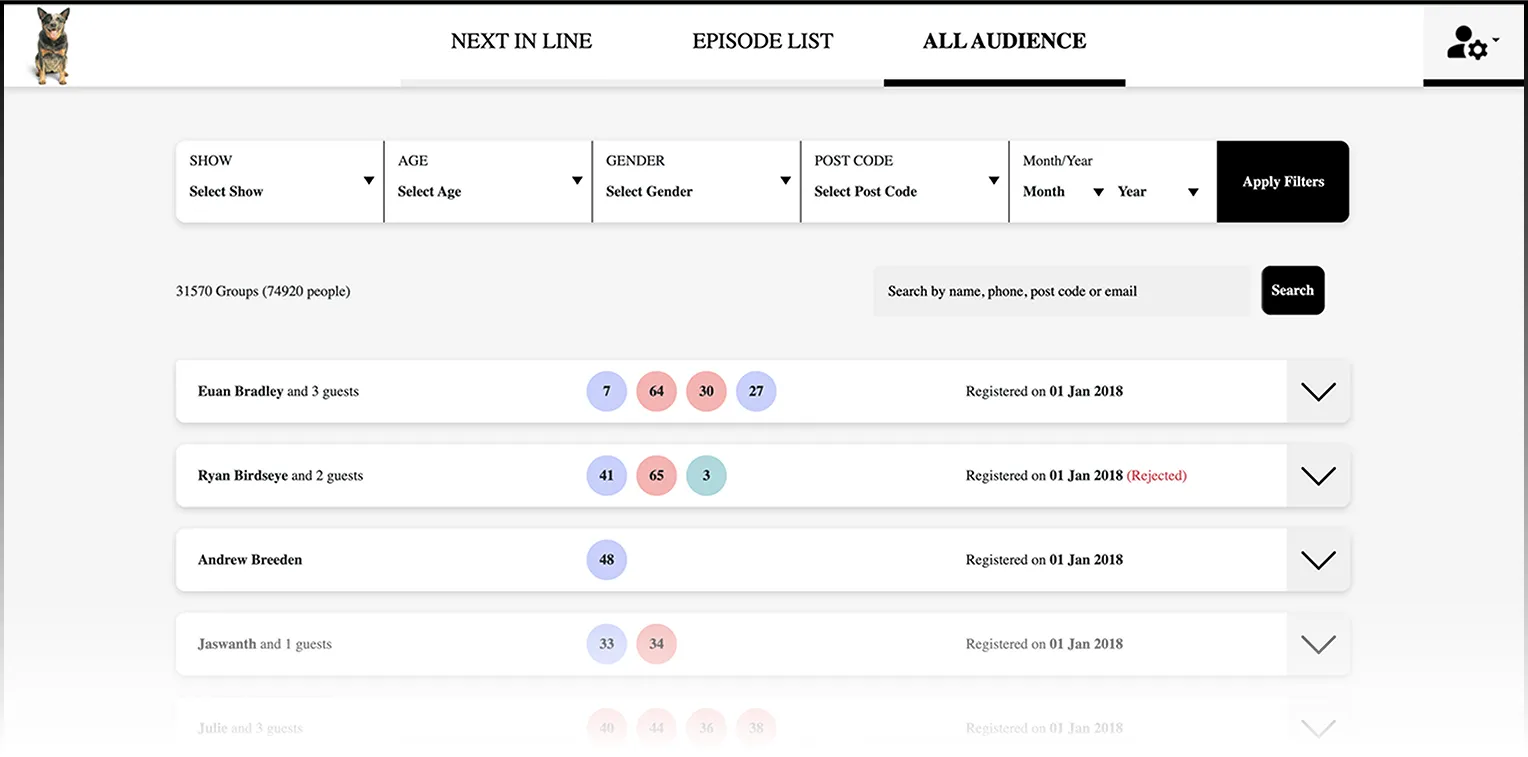The image size is (1528, 757).
Task: Expand Euan Bradley's group details
Action: (1317, 391)
